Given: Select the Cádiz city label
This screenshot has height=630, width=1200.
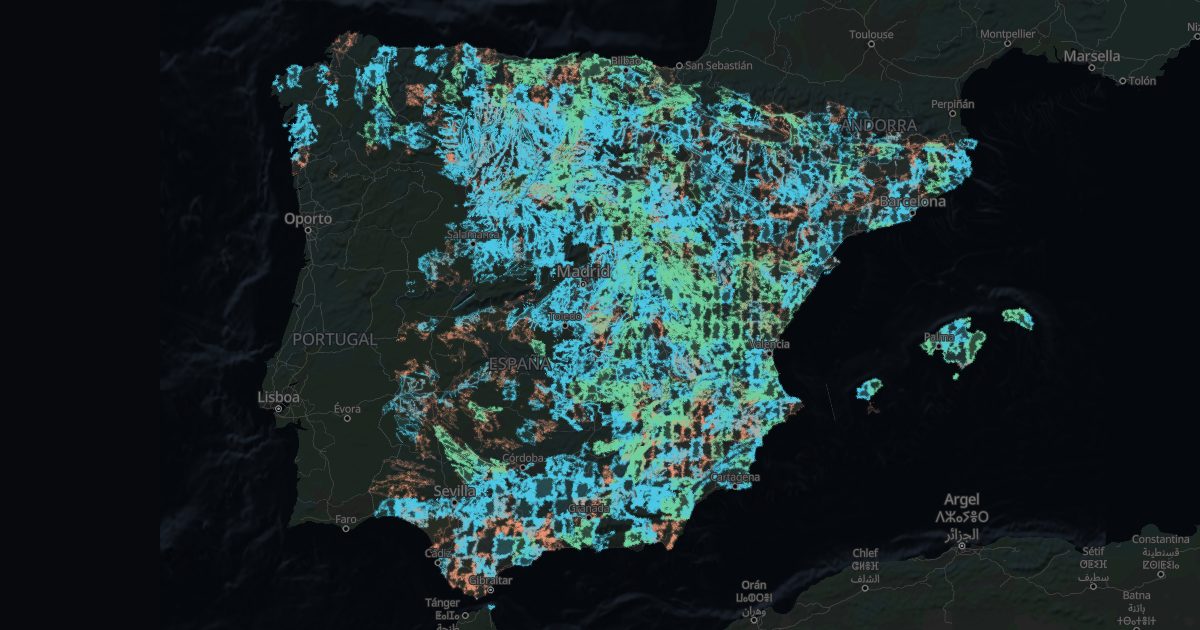Looking at the screenshot, I should 438,553.
